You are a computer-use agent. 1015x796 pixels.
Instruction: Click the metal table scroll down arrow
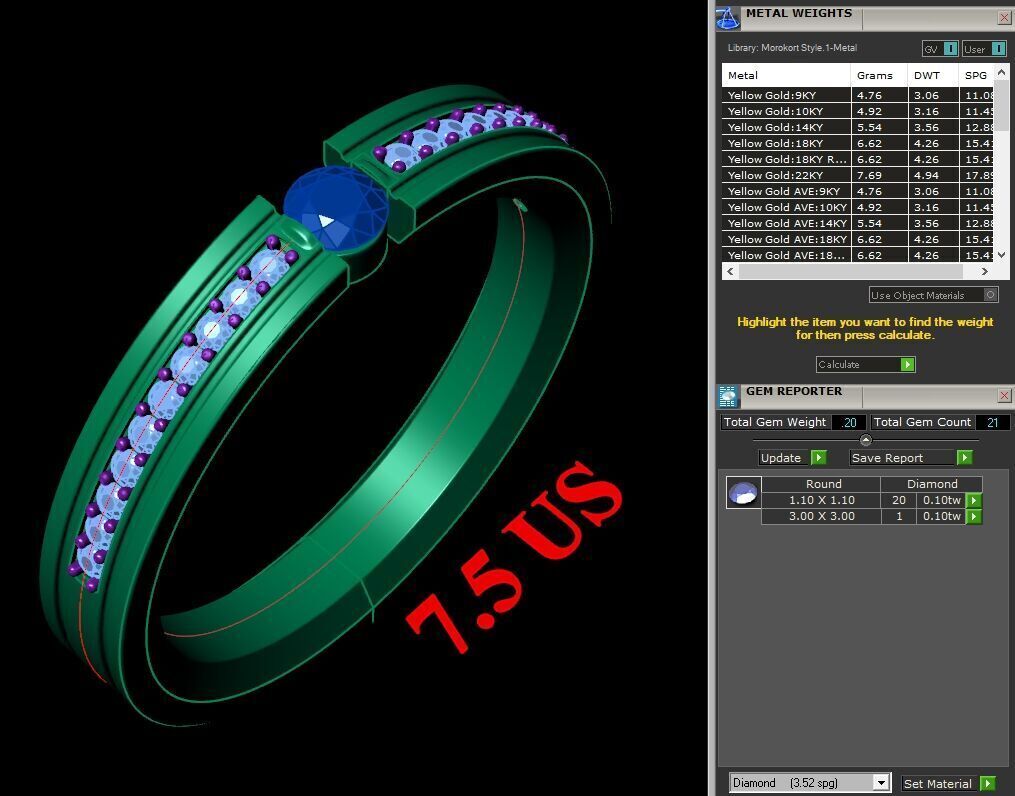tap(1001, 255)
